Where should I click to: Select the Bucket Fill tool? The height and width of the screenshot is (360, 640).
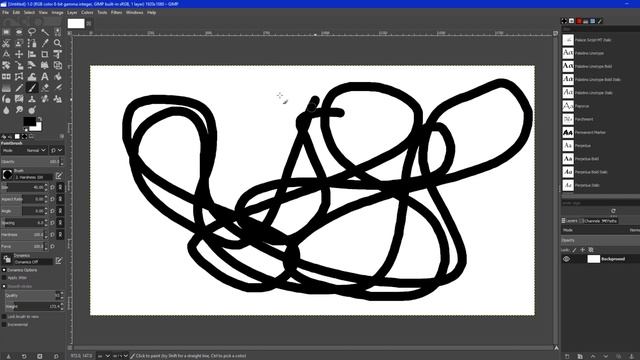click(x=58, y=76)
